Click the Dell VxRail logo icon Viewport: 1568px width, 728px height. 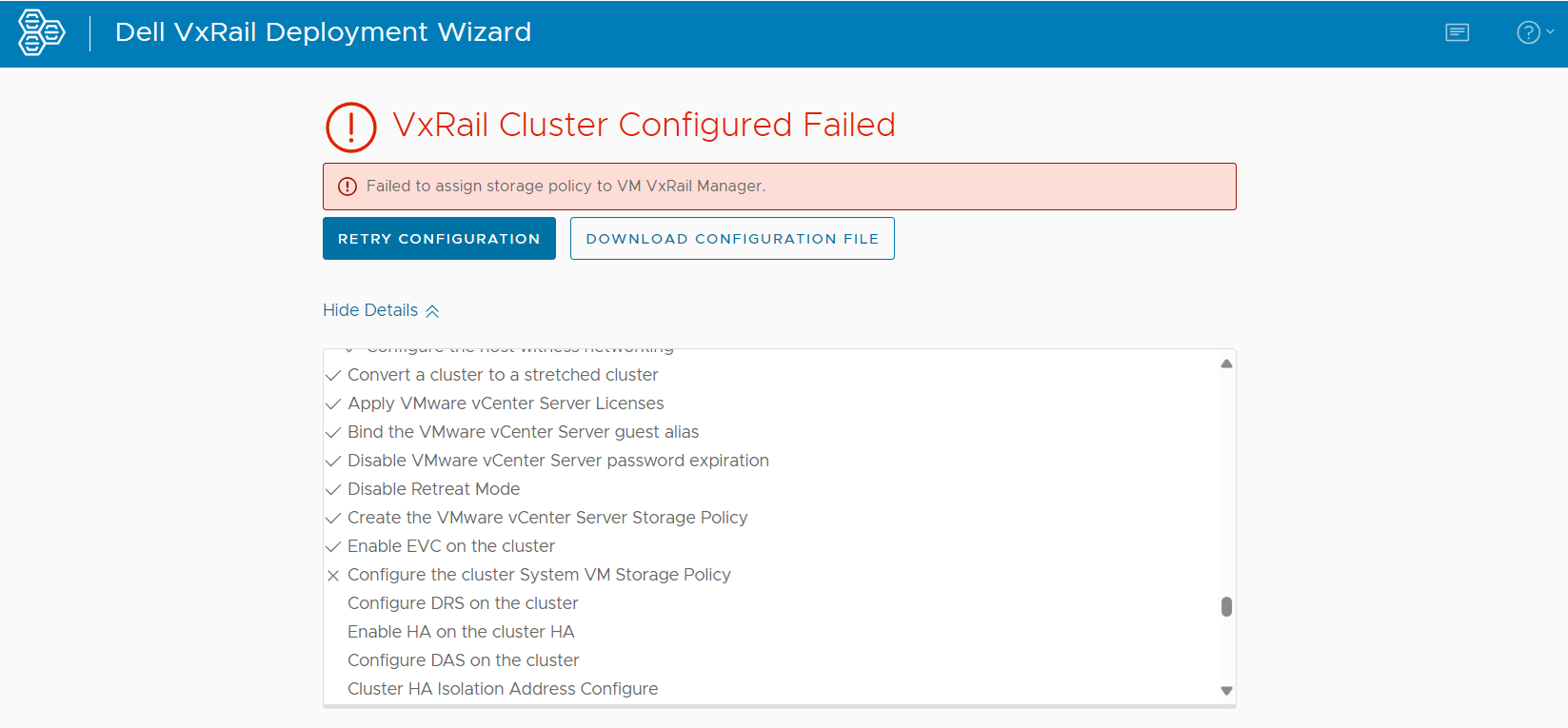(40, 31)
